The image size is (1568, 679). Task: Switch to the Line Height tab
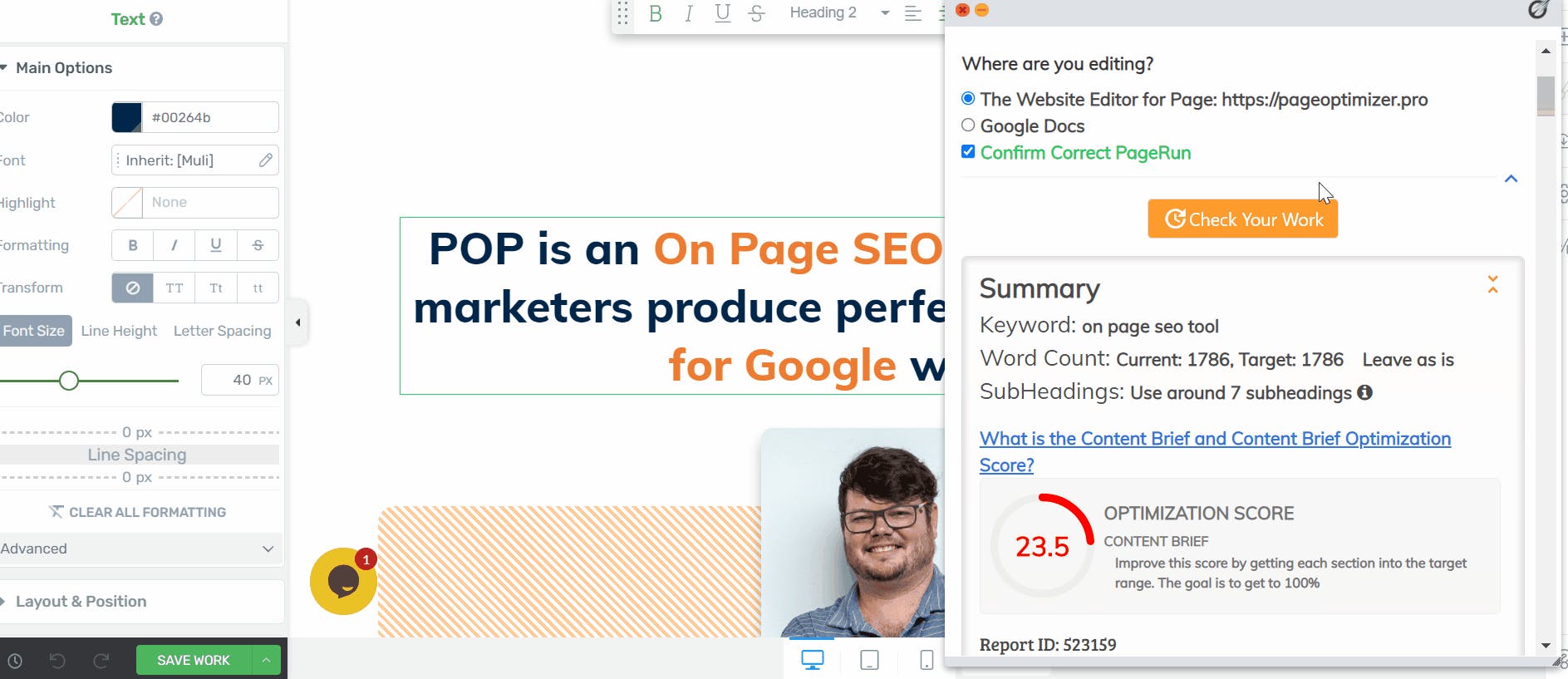click(x=119, y=331)
